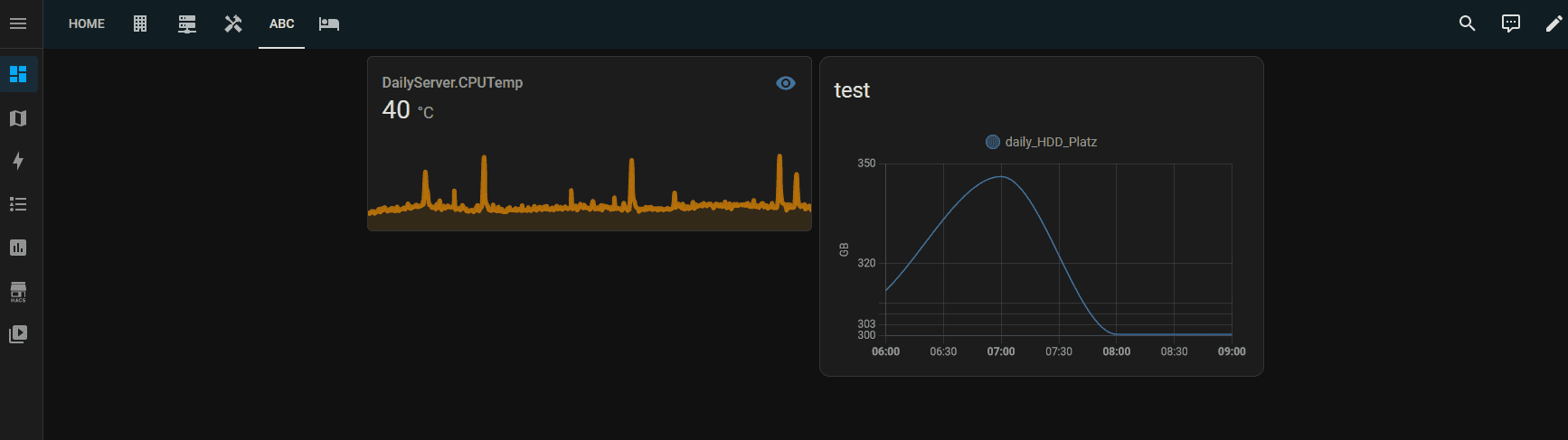Open the assist chat bubble icon
The width and height of the screenshot is (1568, 440).
pyautogui.click(x=1511, y=23)
